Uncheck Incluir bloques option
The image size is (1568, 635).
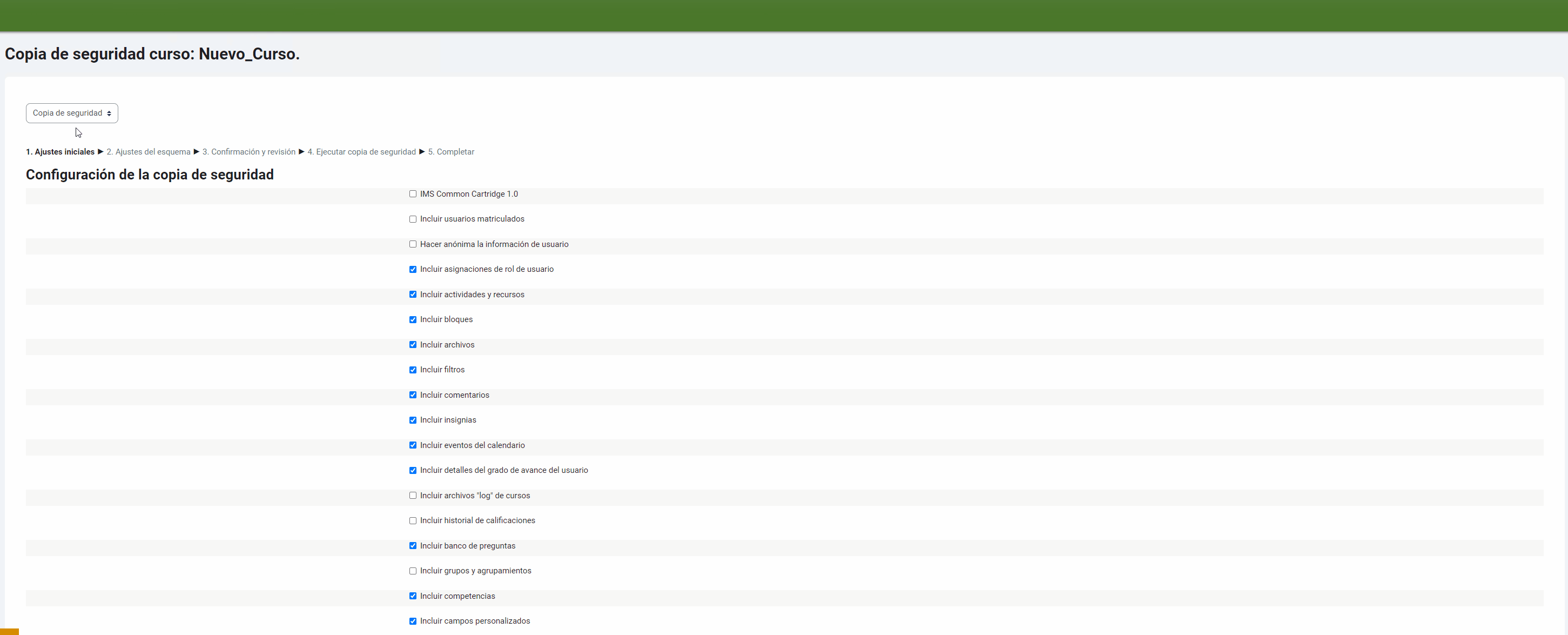(x=413, y=319)
